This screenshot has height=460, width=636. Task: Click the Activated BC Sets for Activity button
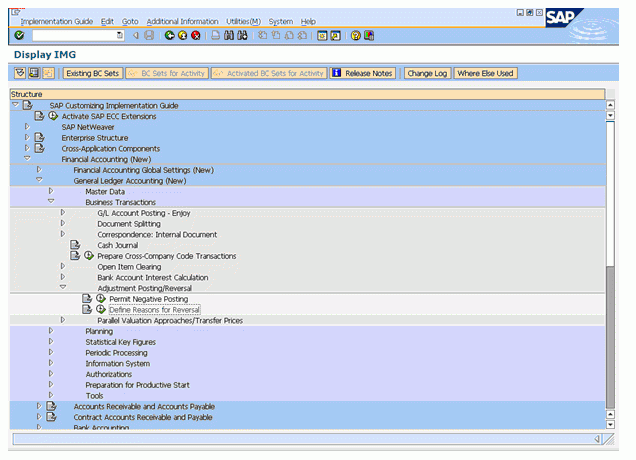pyautogui.click(x=269, y=73)
